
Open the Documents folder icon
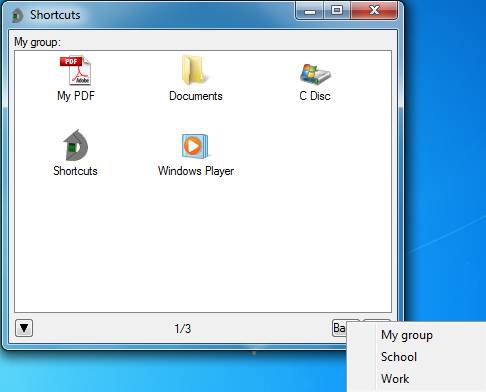click(x=195, y=70)
